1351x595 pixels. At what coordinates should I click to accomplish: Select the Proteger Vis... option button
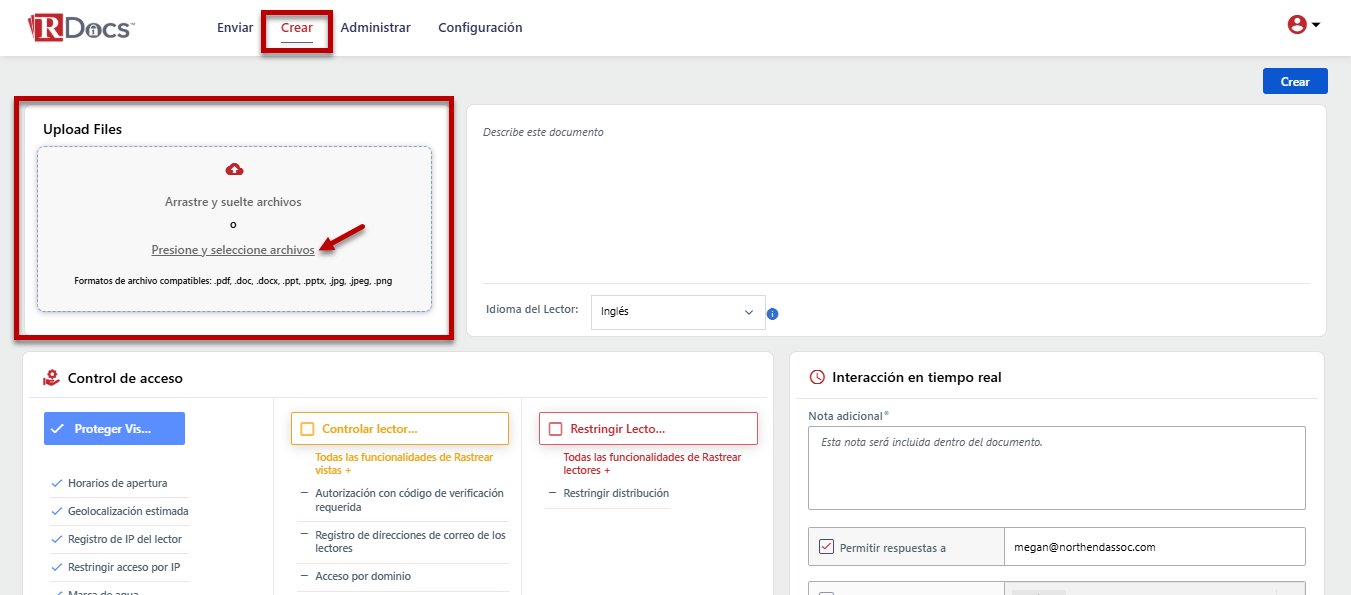[114, 429]
